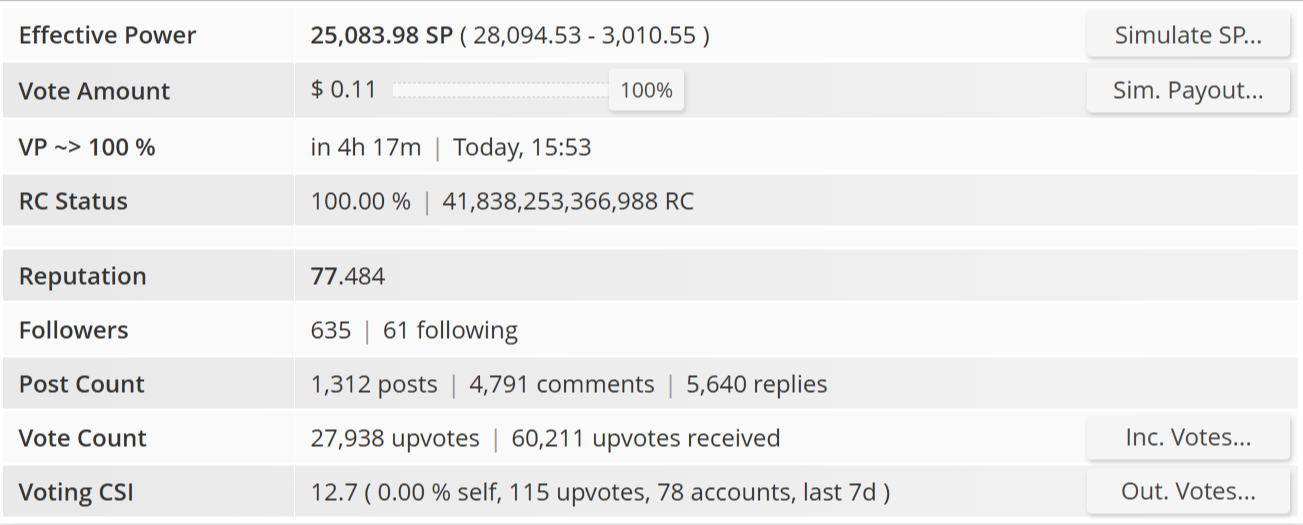The image size is (1303, 525).
Task: Click the Vote Amount label
Action: tap(94, 91)
